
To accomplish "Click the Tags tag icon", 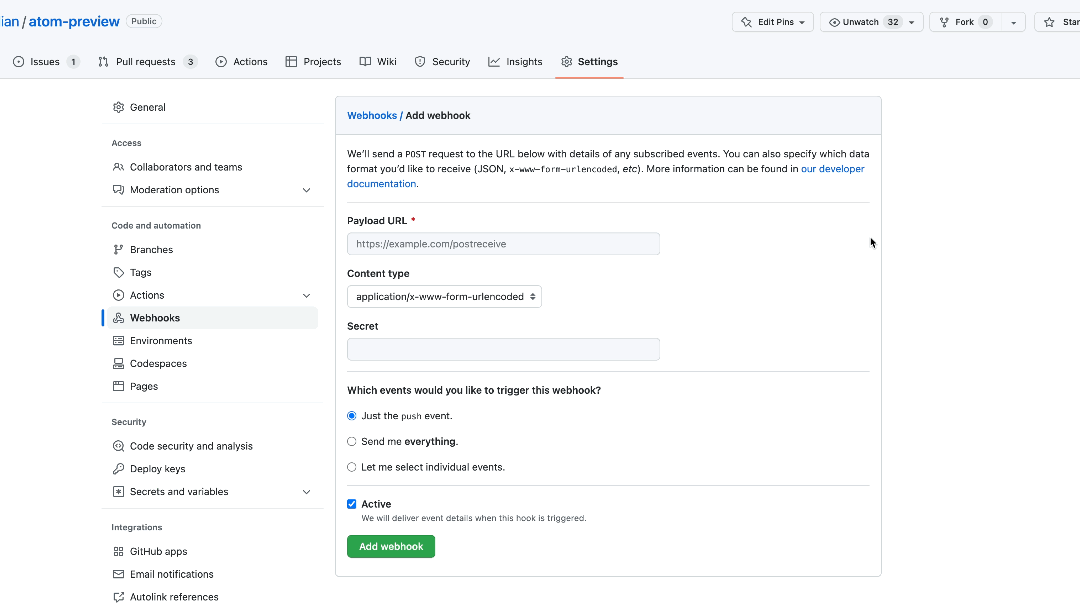I will pos(118,273).
